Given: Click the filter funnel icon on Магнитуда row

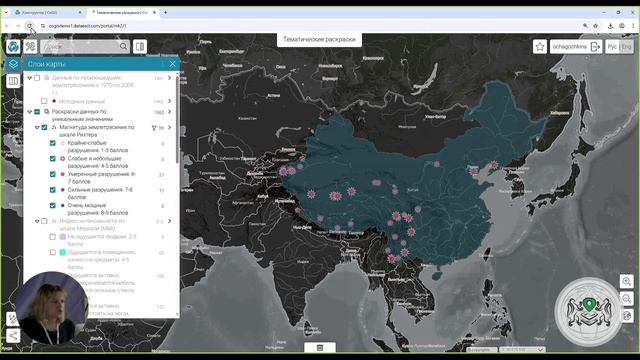Looking at the screenshot, I should click(154, 128).
